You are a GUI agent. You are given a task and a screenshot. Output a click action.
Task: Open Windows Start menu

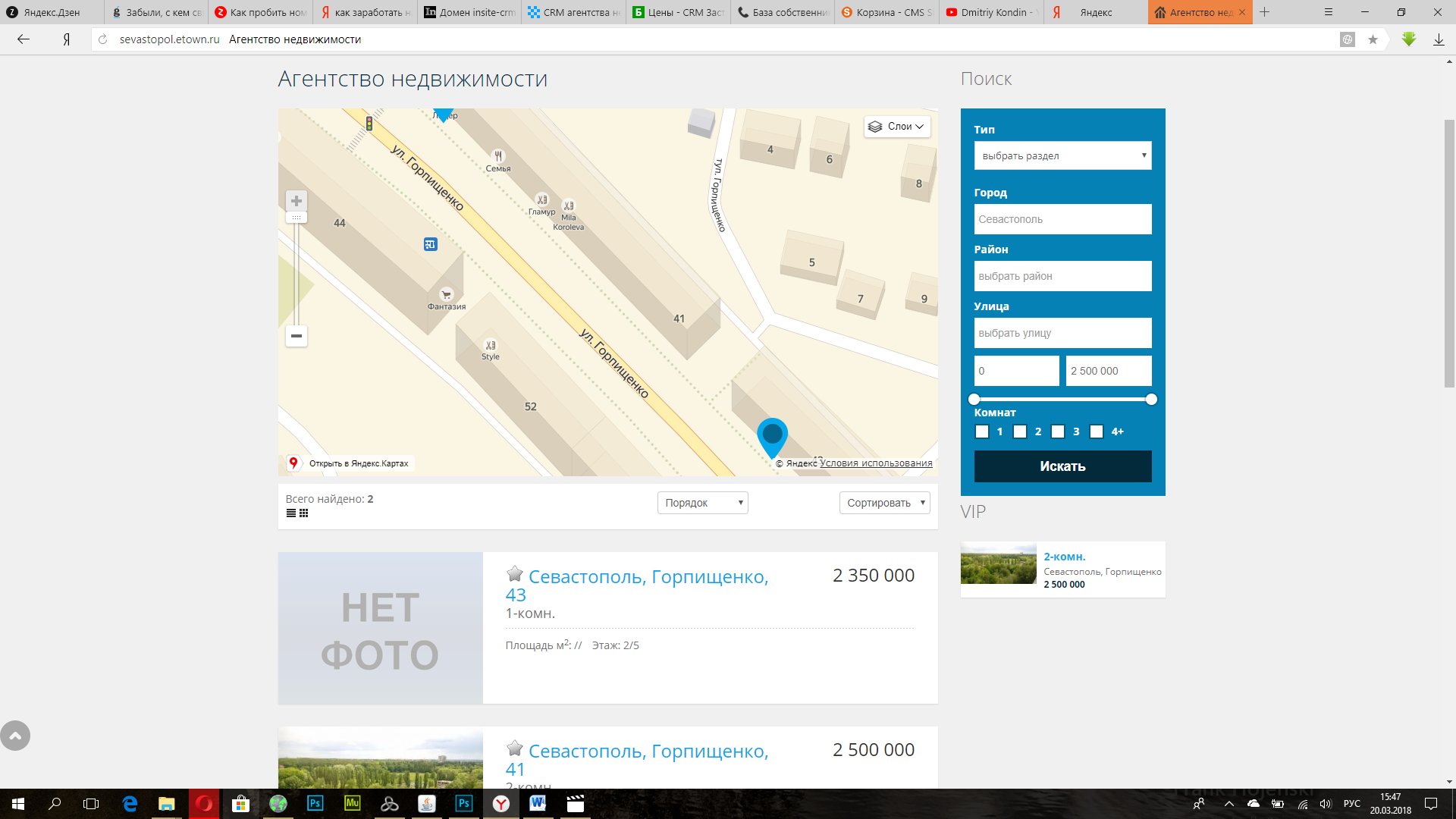tap(18, 804)
